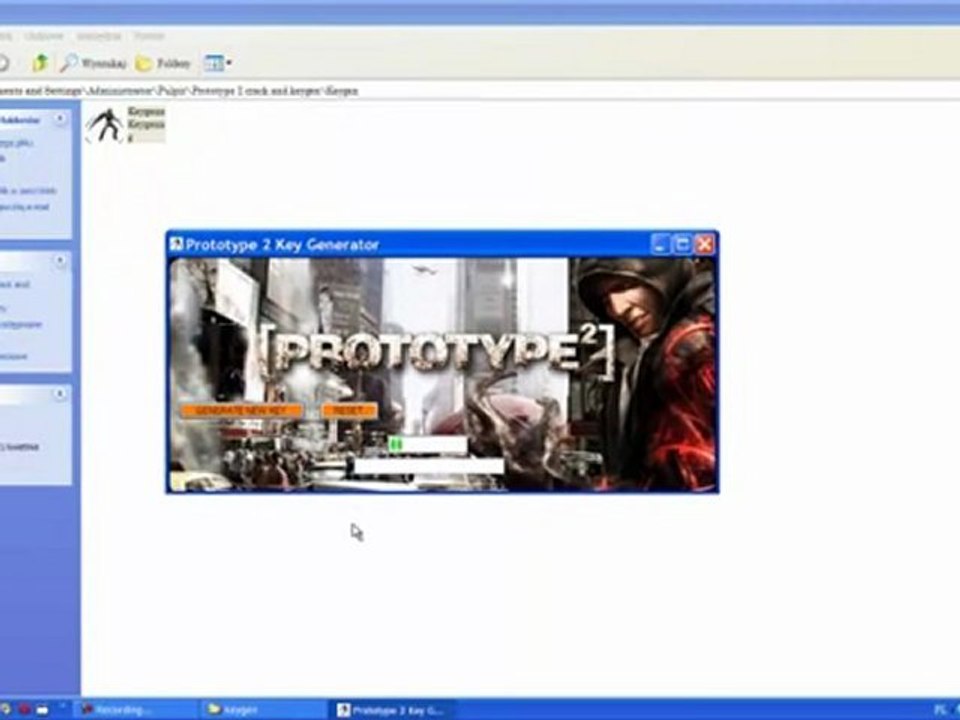Maximize the Prototype 2 Key Generator window
This screenshot has width=960, height=720.
(x=682, y=244)
